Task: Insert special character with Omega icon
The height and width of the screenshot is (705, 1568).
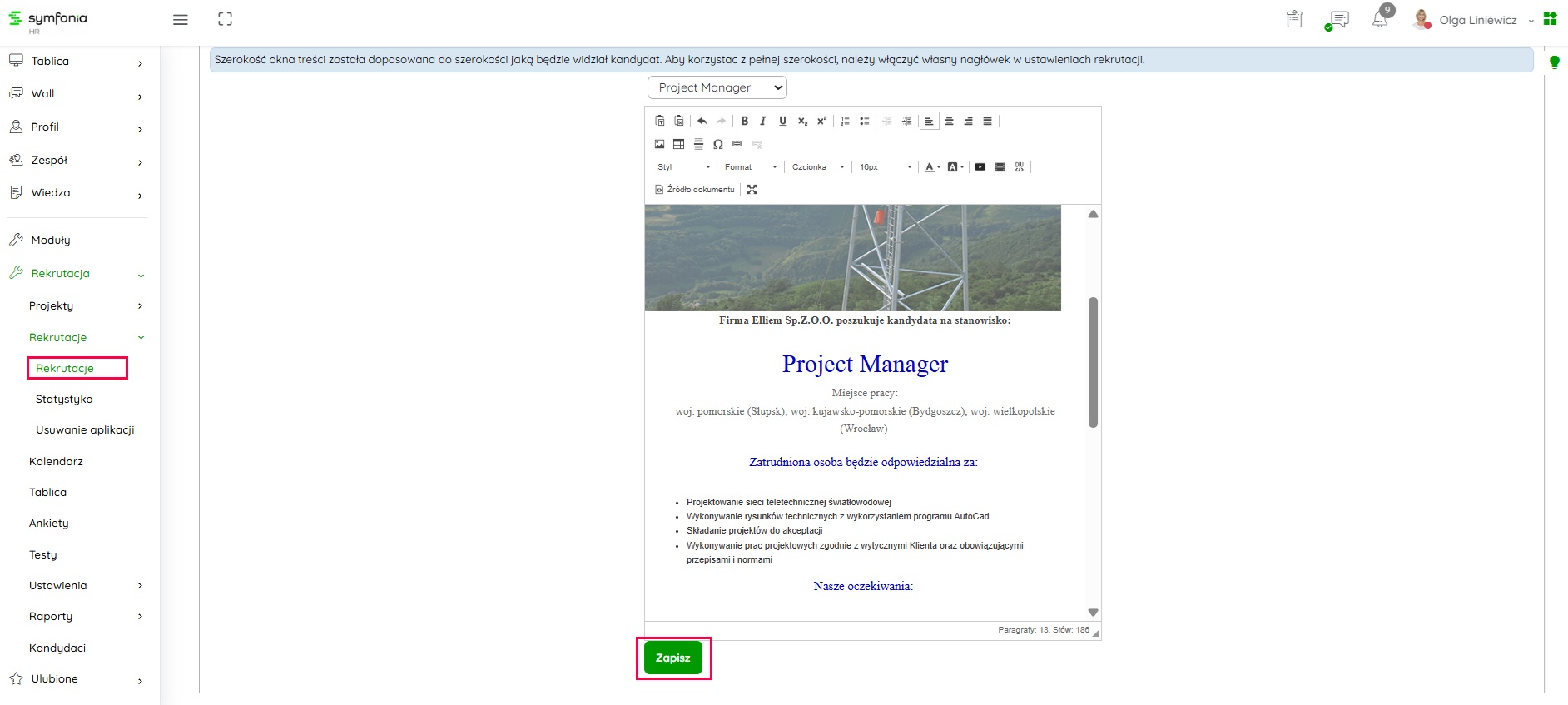Action: (x=717, y=144)
